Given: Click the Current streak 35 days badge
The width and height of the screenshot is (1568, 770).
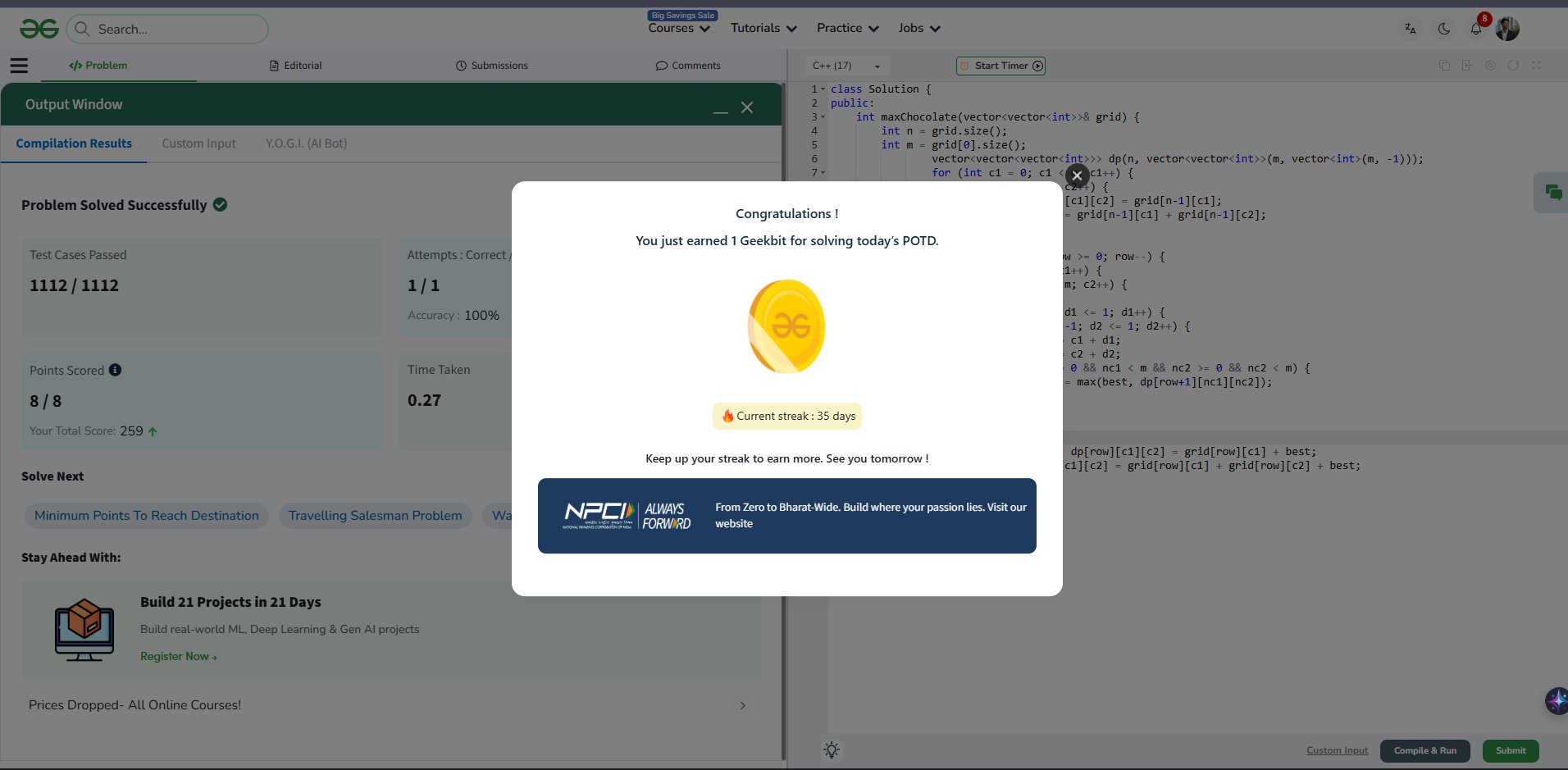Looking at the screenshot, I should [x=787, y=416].
